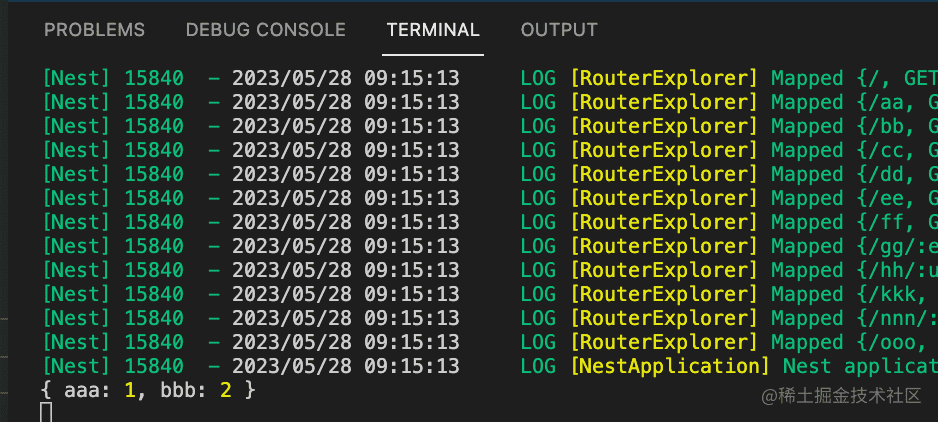Click the 稀土掘金技术社区 watermark text

point(850,396)
